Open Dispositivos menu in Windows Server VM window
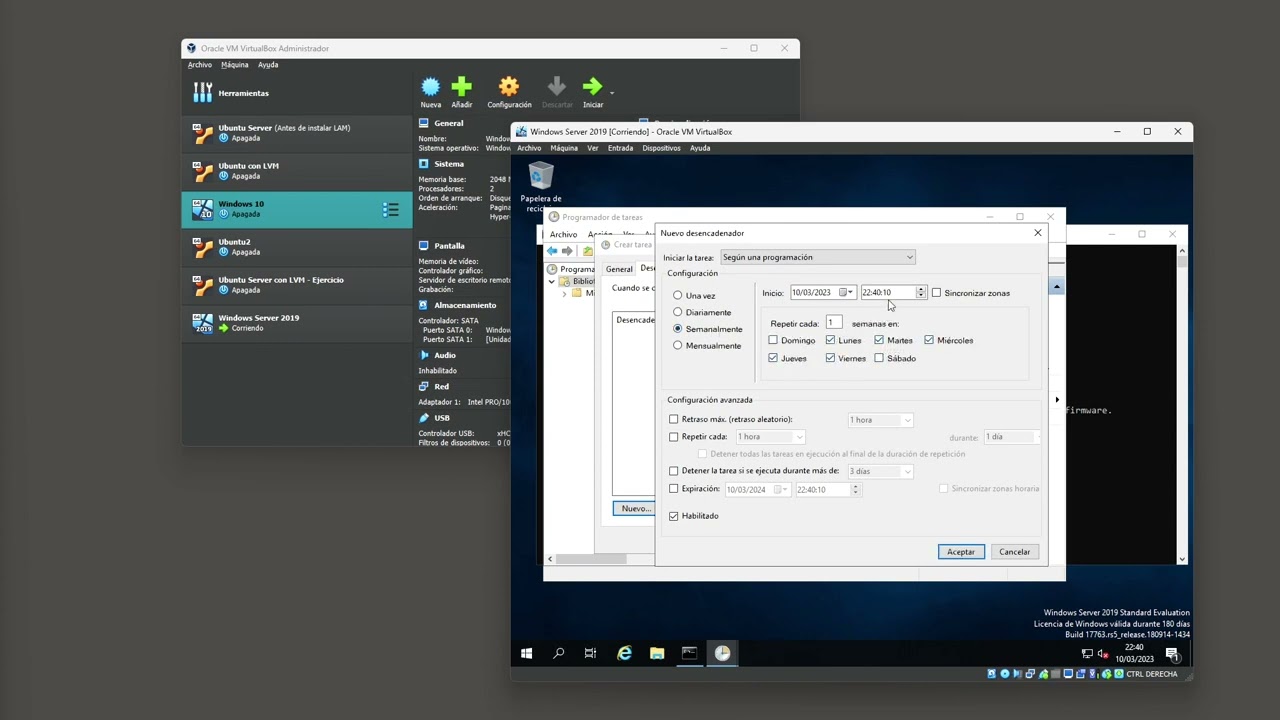 coord(661,148)
